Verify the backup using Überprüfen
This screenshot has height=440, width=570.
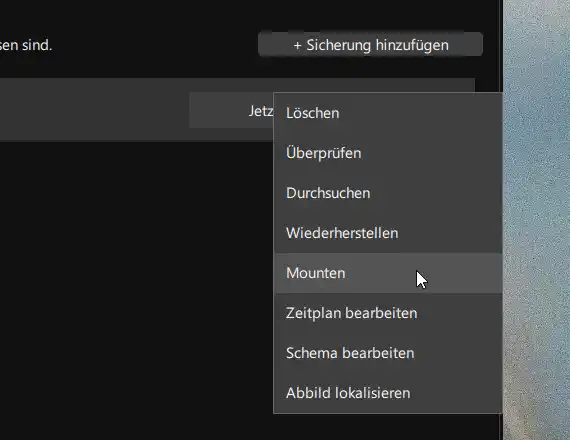point(388,153)
